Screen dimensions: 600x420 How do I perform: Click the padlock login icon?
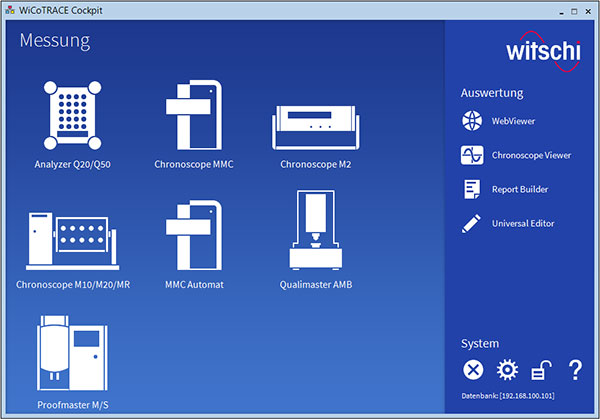(541, 370)
